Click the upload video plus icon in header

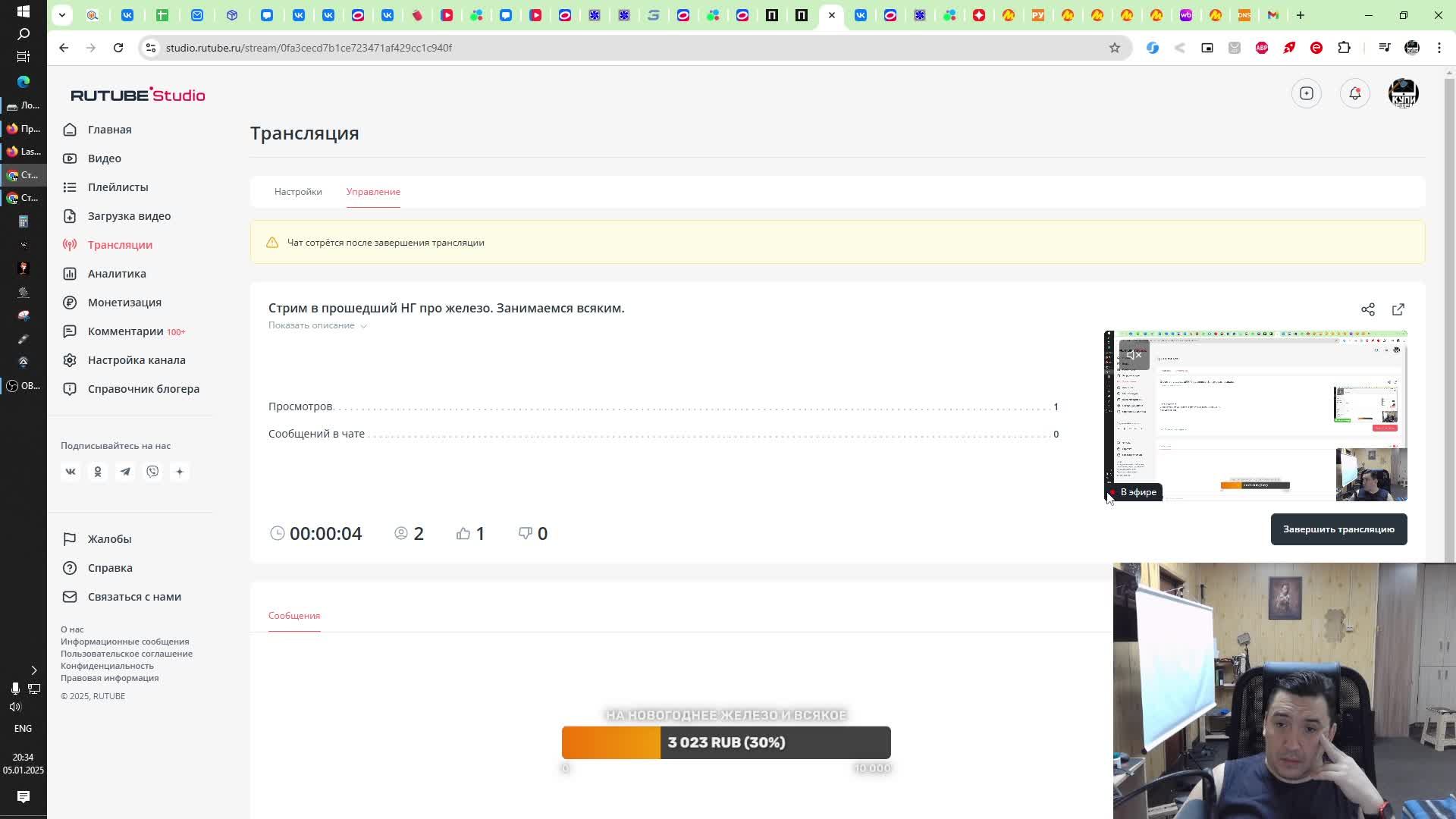coord(1306,93)
